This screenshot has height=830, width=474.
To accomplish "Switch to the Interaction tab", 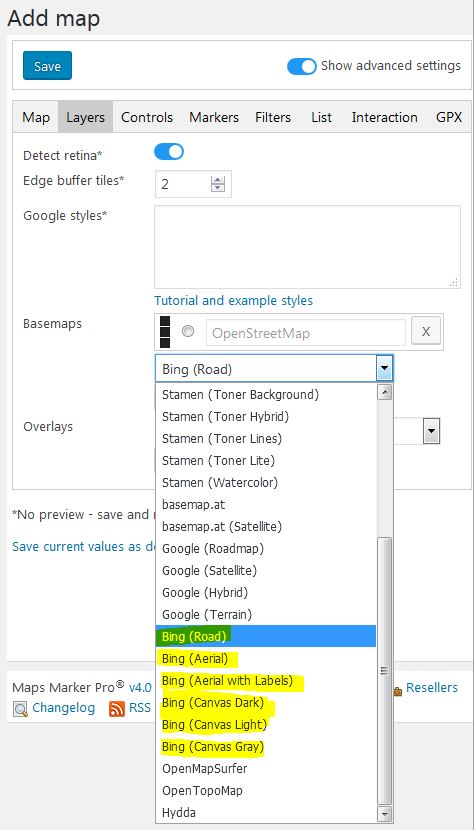I will pyautogui.click(x=384, y=117).
